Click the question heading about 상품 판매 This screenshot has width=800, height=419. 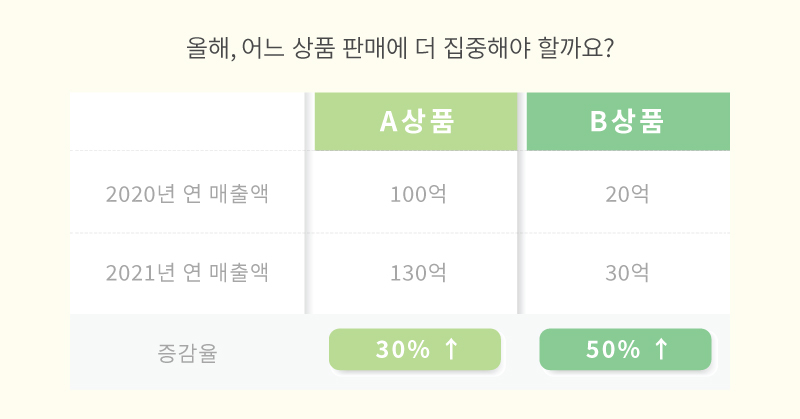pyautogui.click(x=400, y=48)
